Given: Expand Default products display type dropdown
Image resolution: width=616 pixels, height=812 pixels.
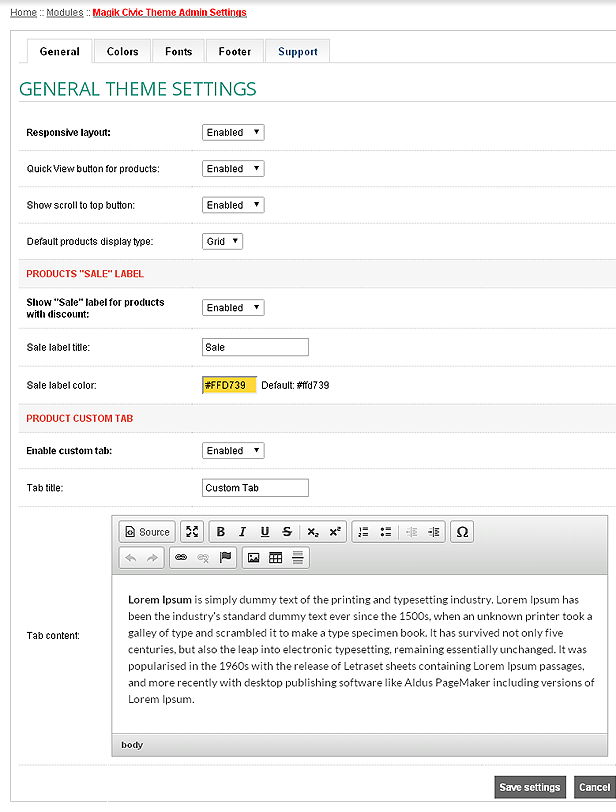Looking at the screenshot, I should [222, 241].
